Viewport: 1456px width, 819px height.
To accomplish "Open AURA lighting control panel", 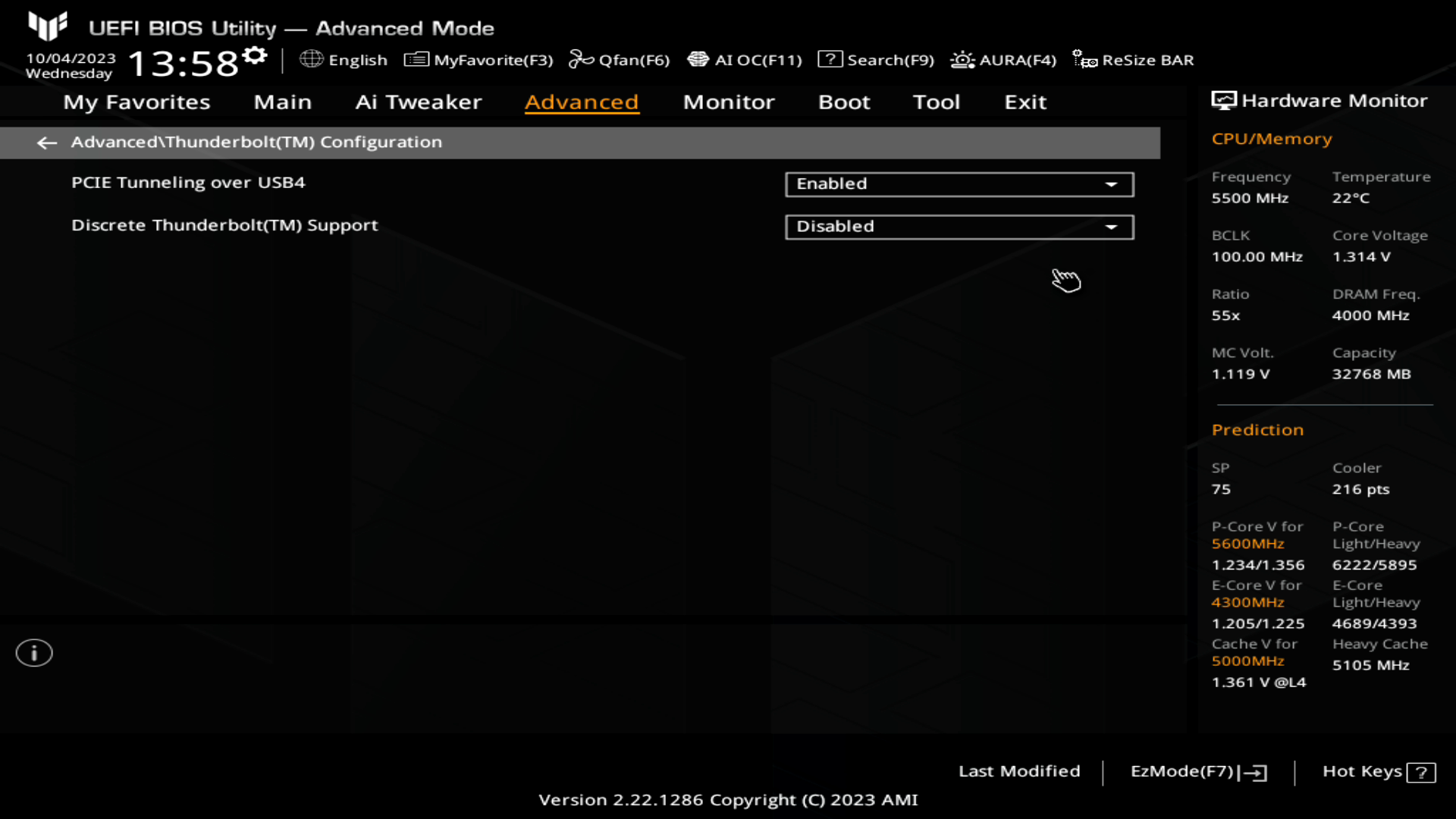I will coord(1003,60).
